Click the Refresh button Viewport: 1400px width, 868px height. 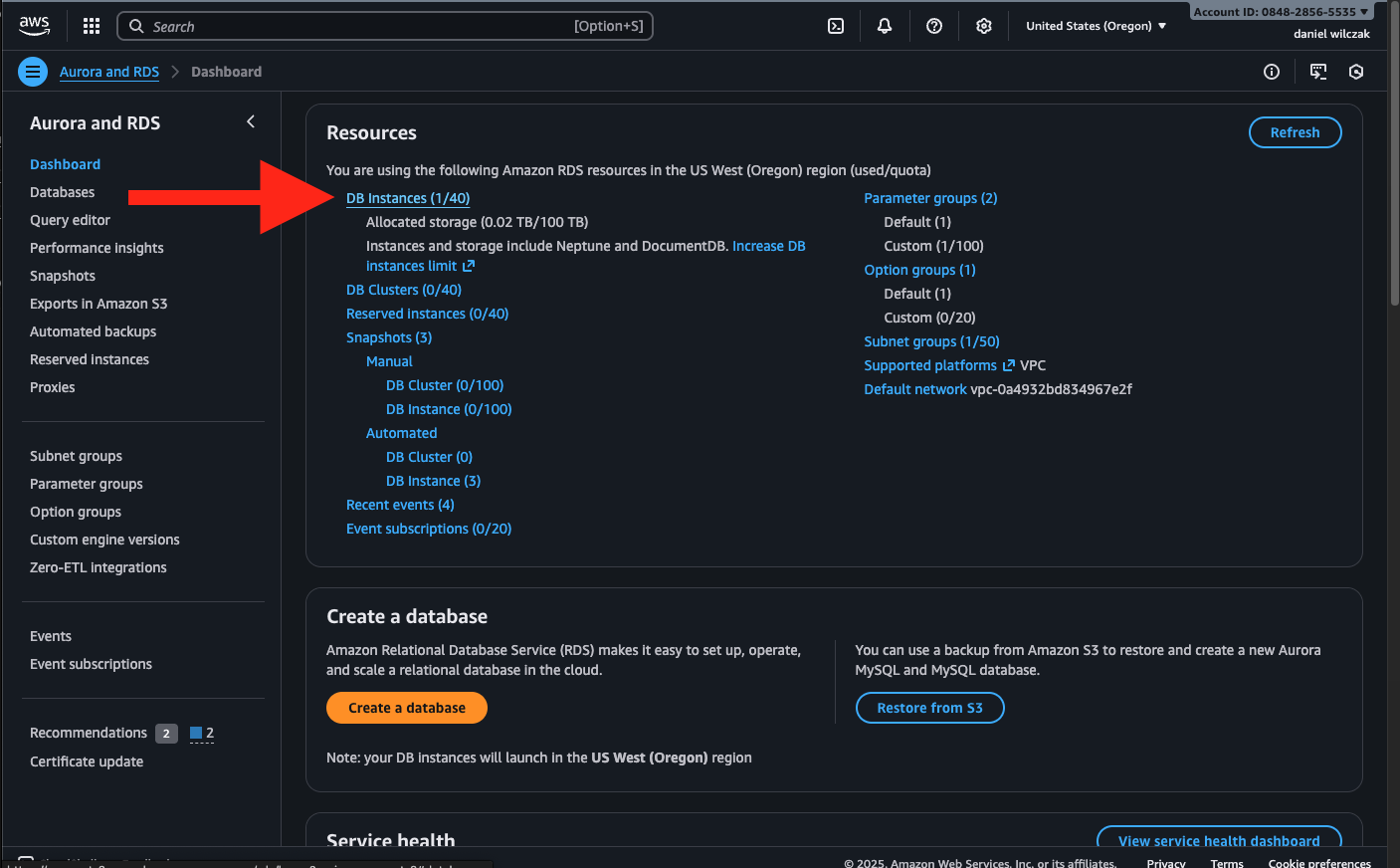pyautogui.click(x=1295, y=132)
